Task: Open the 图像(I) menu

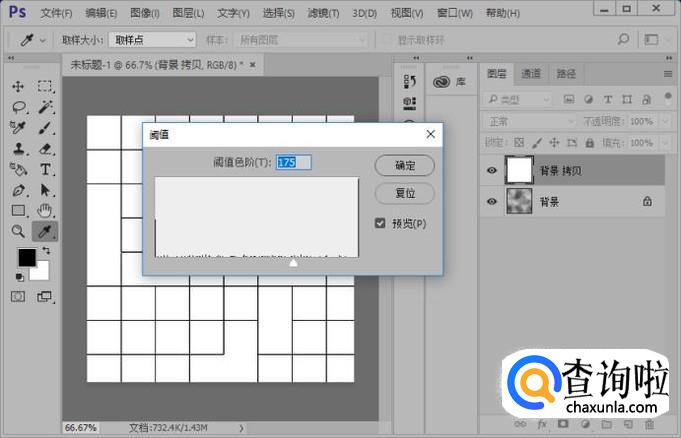Action: coord(145,13)
